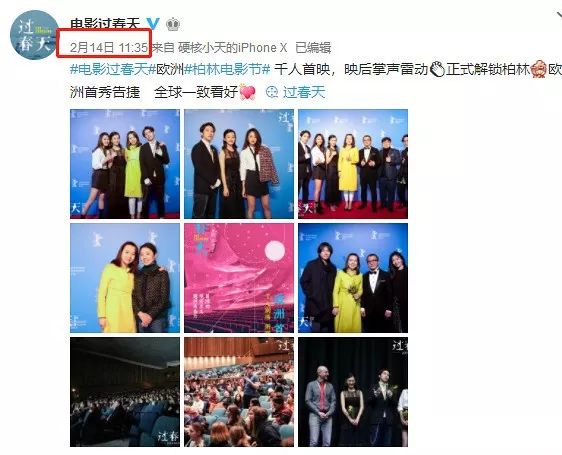Open the large red carpet group photo

tap(353, 164)
